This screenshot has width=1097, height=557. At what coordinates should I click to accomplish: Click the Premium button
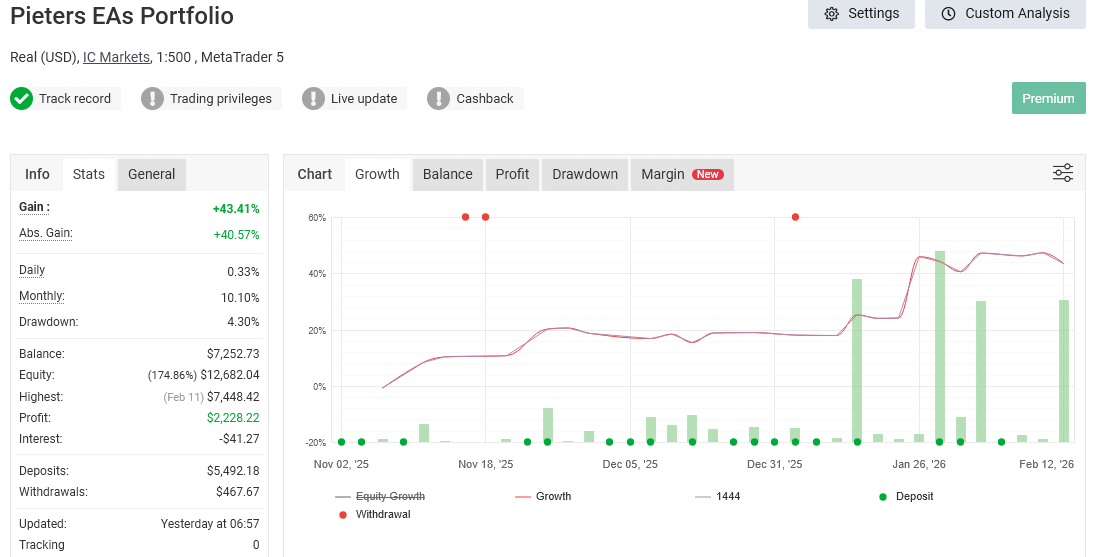tap(1048, 98)
